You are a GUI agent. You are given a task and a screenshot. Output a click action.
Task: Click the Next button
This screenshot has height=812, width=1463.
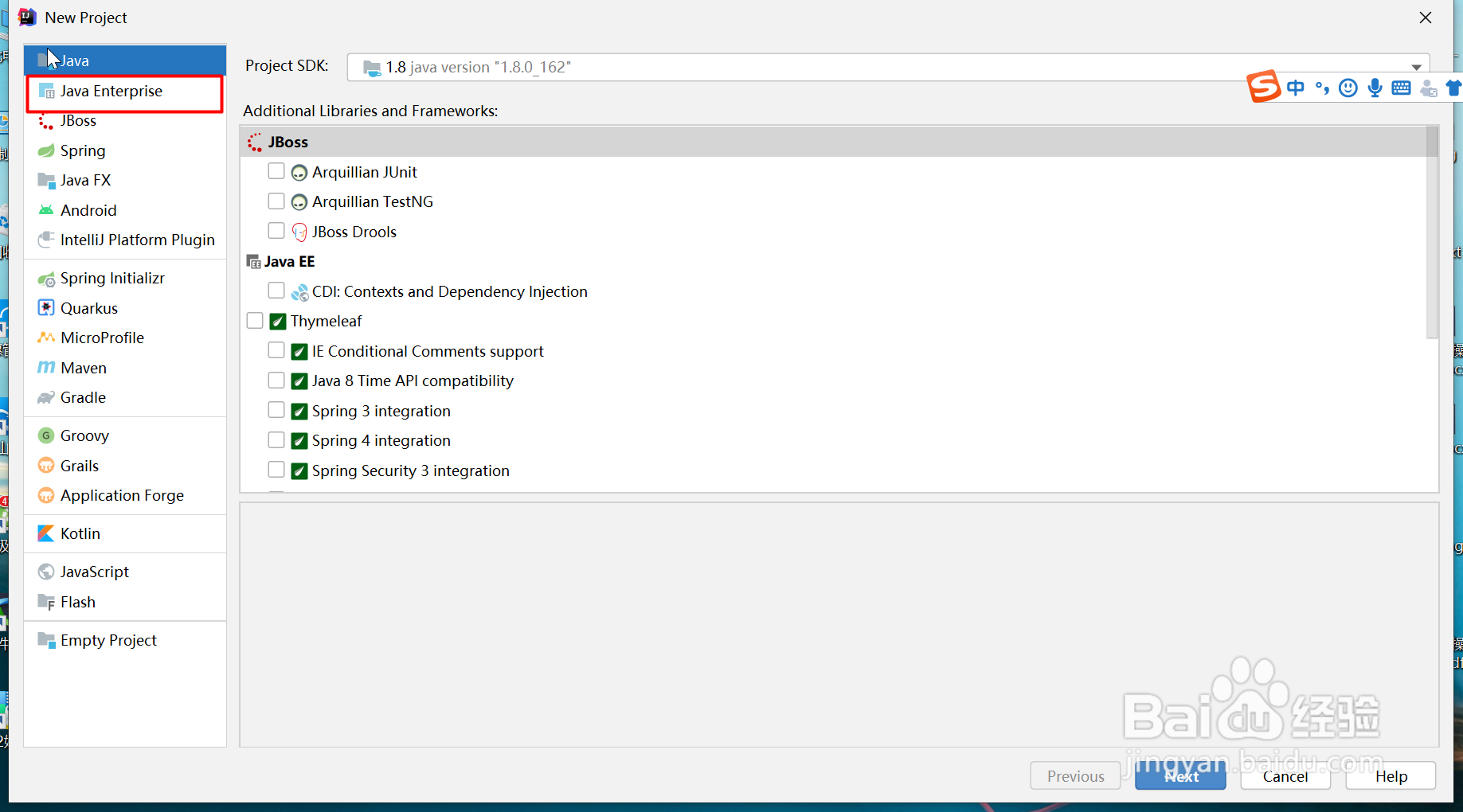click(x=1180, y=776)
